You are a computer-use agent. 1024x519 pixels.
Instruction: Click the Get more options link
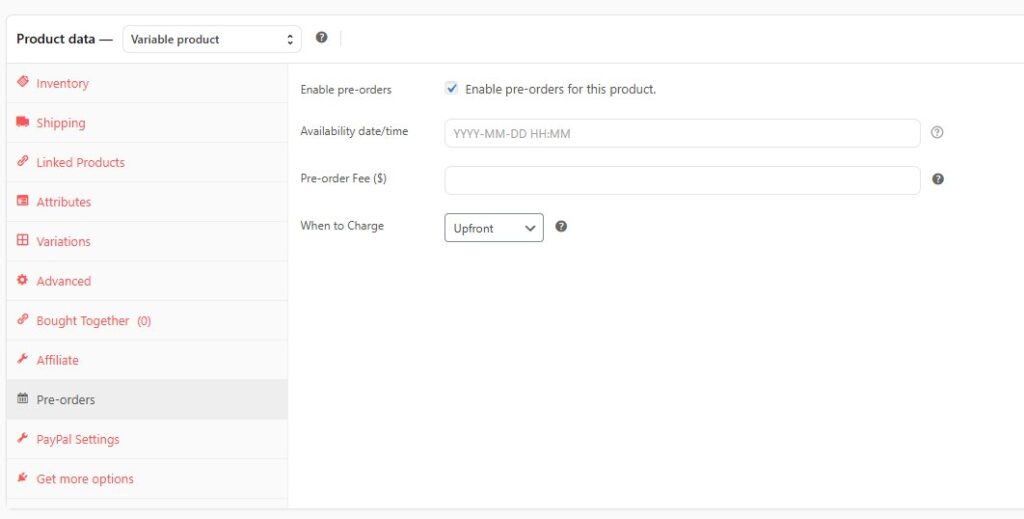(x=85, y=479)
